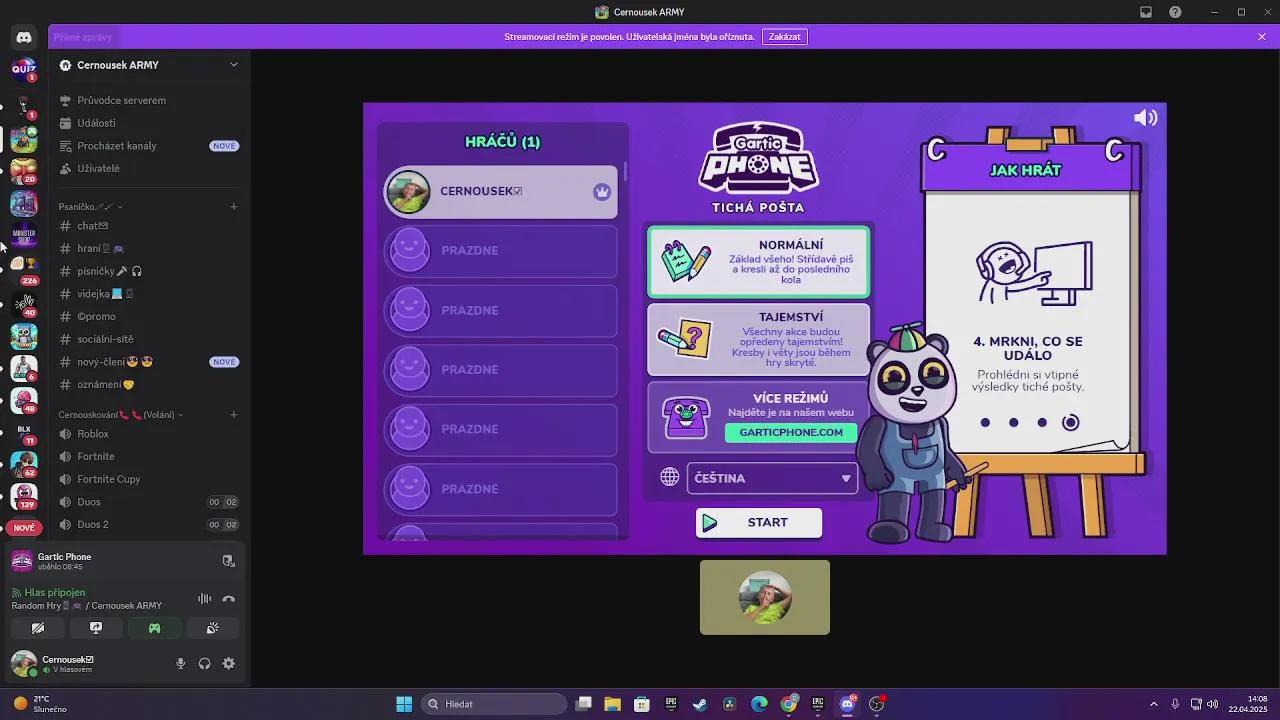1280x720 pixels.
Task: Open the GARTICPHONE.COM link button
Action: [x=791, y=433]
